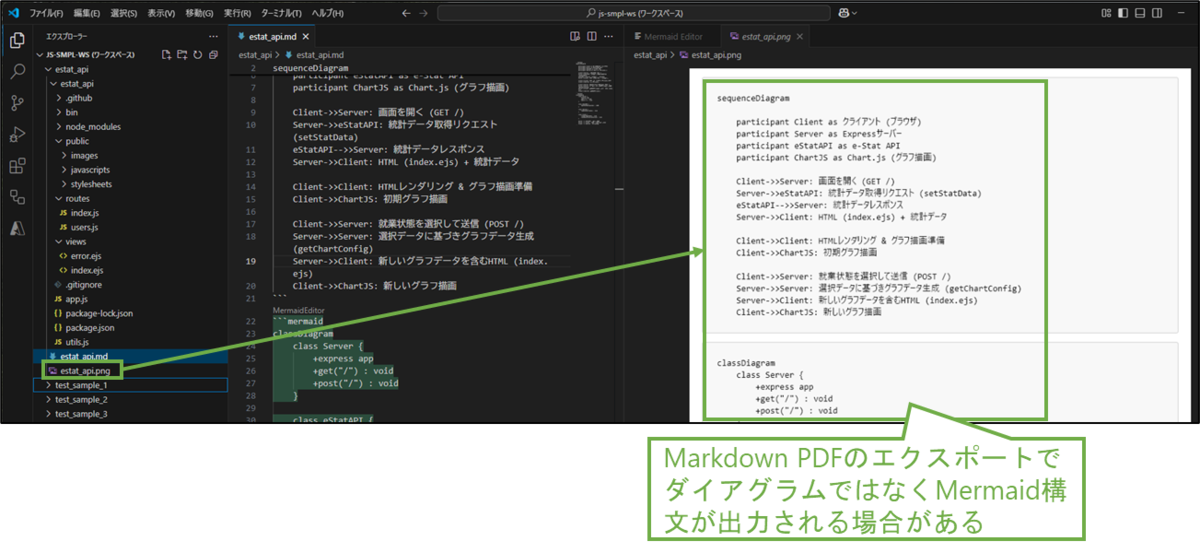Open the ターミナル(T) menu
This screenshot has width=1200, height=553.
281,13
